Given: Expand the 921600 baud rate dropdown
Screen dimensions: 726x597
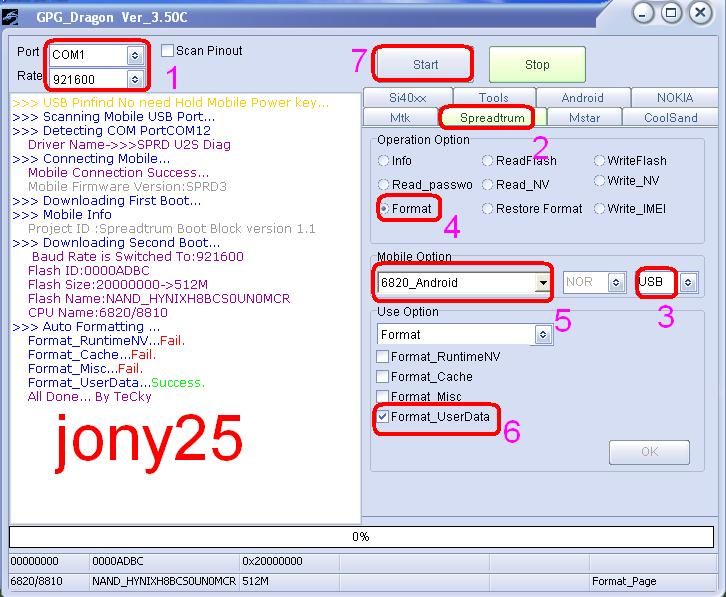Looking at the screenshot, I should [x=135, y=79].
